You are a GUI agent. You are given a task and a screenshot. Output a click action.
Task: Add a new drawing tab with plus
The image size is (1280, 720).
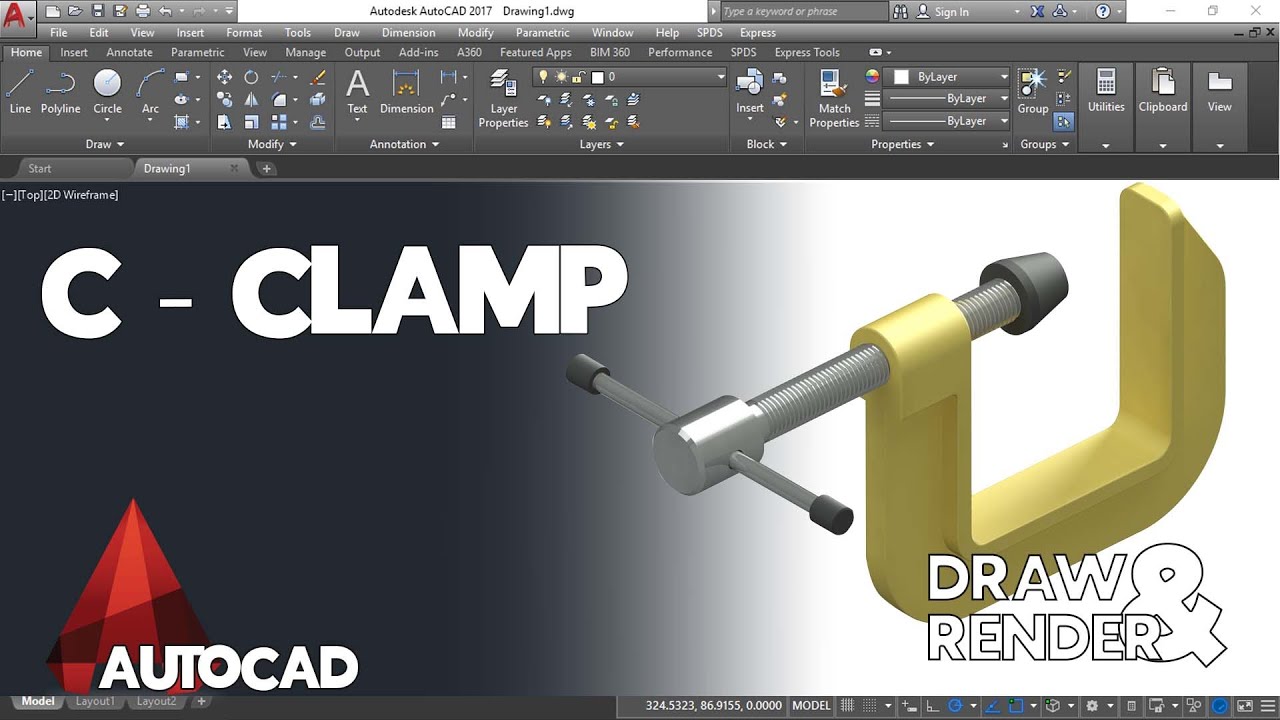(267, 169)
